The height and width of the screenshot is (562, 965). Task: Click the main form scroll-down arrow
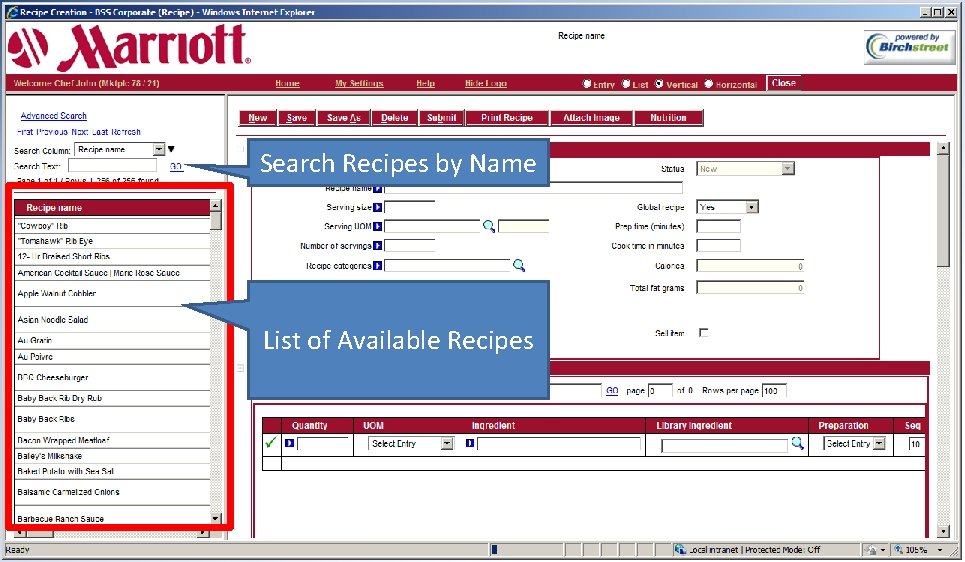(x=943, y=531)
